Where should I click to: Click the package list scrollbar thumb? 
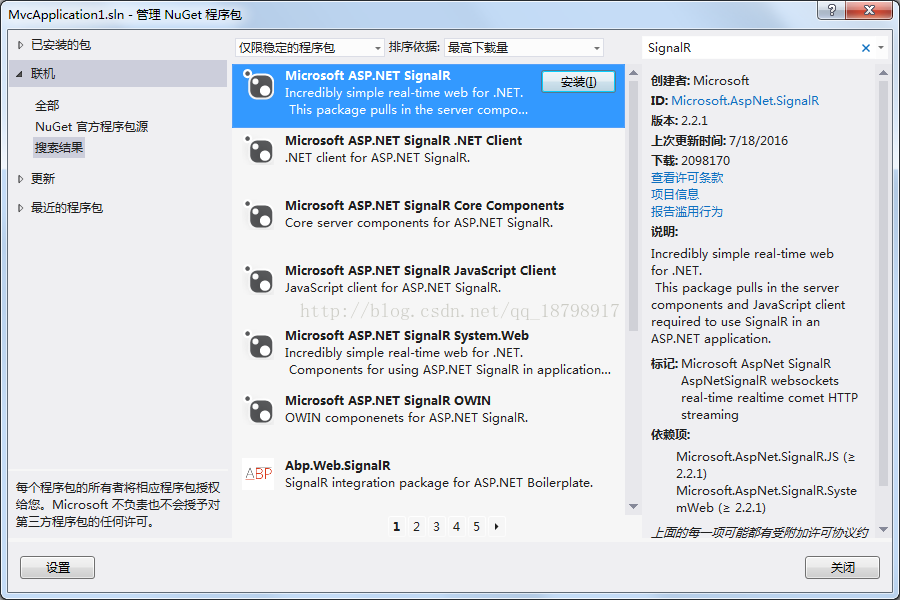(634, 206)
